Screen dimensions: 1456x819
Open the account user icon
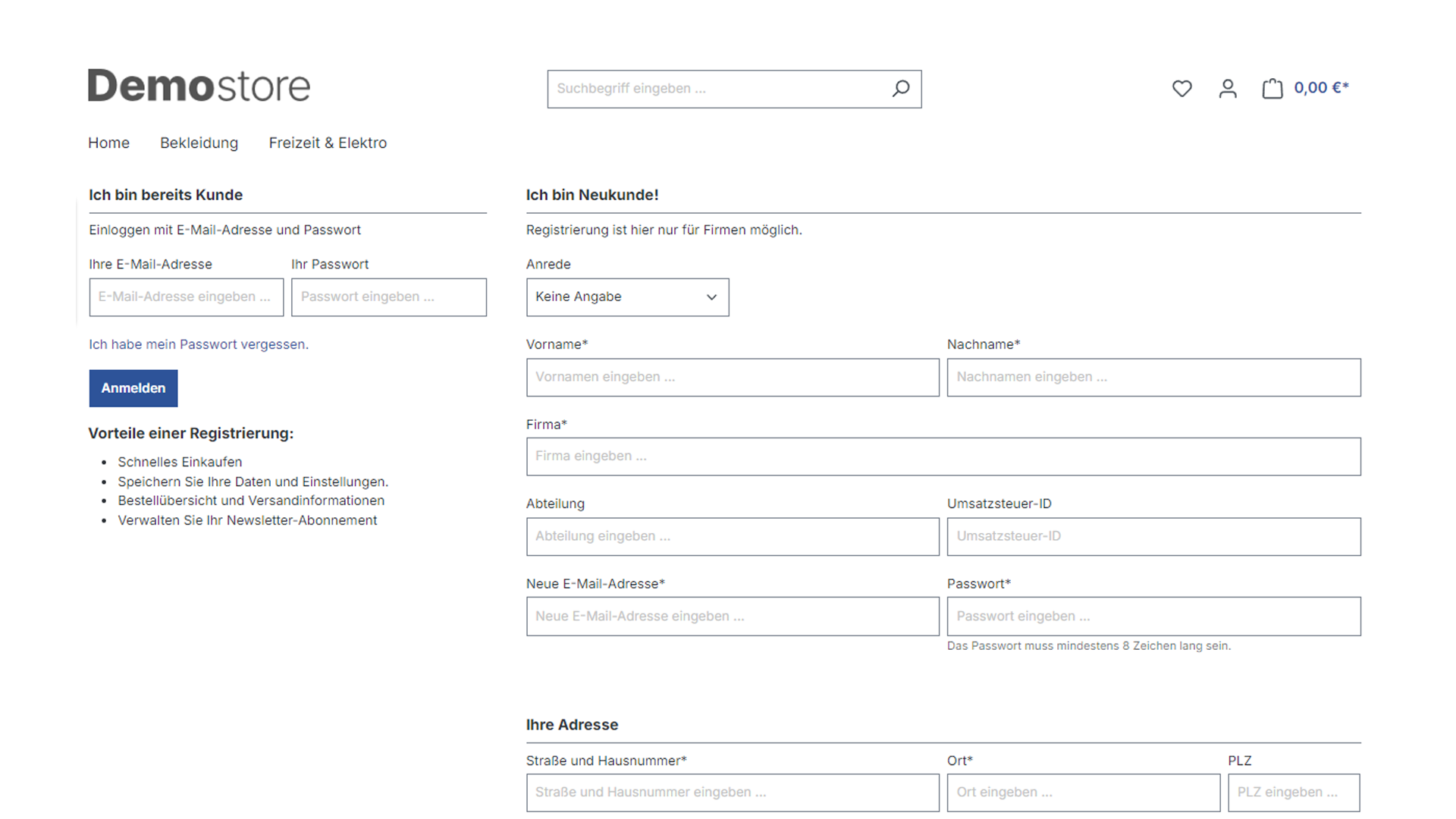coord(1228,89)
